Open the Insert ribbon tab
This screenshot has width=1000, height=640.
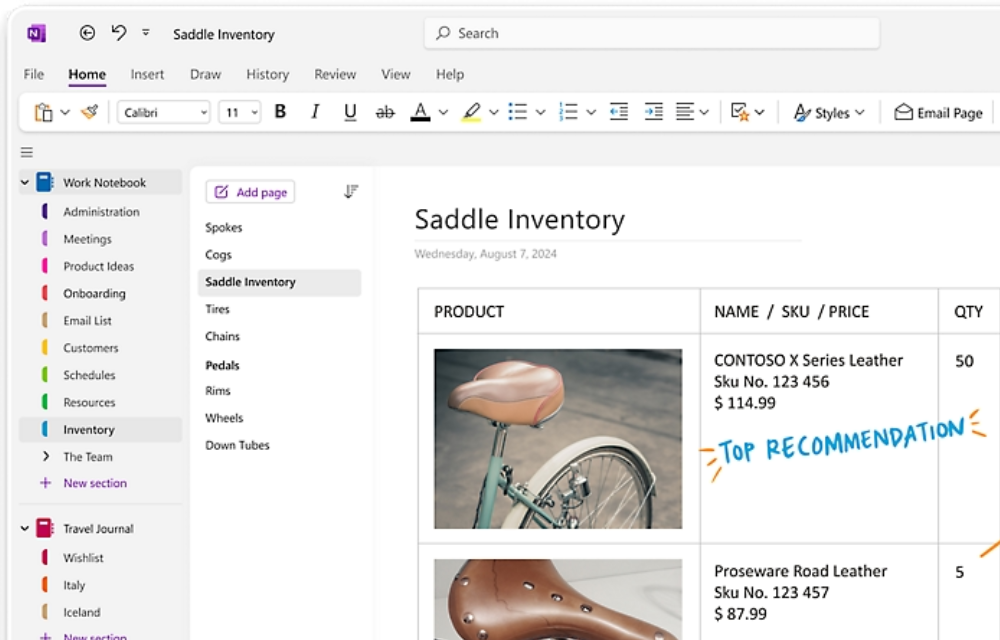click(x=147, y=74)
